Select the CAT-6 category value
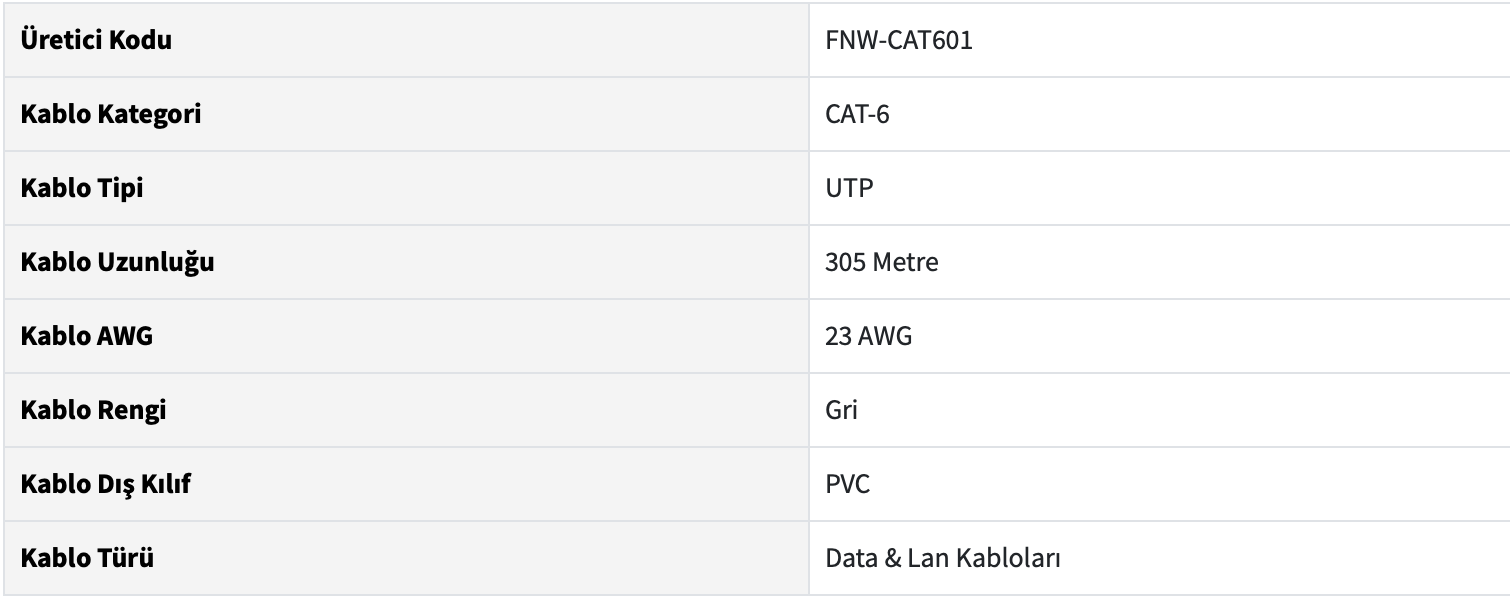The image size is (1510, 598). (857, 114)
